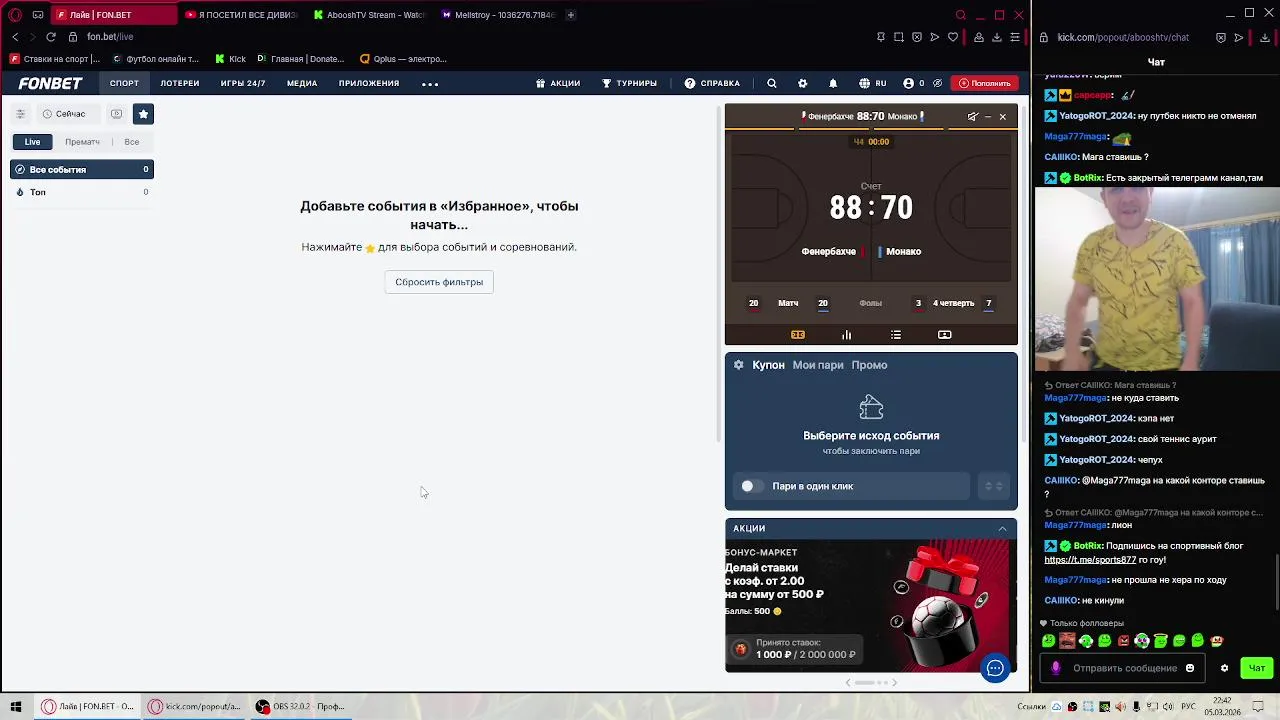Open Fonbet settings gear in header
The height and width of the screenshot is (720, 1280).
coord(802,83)
